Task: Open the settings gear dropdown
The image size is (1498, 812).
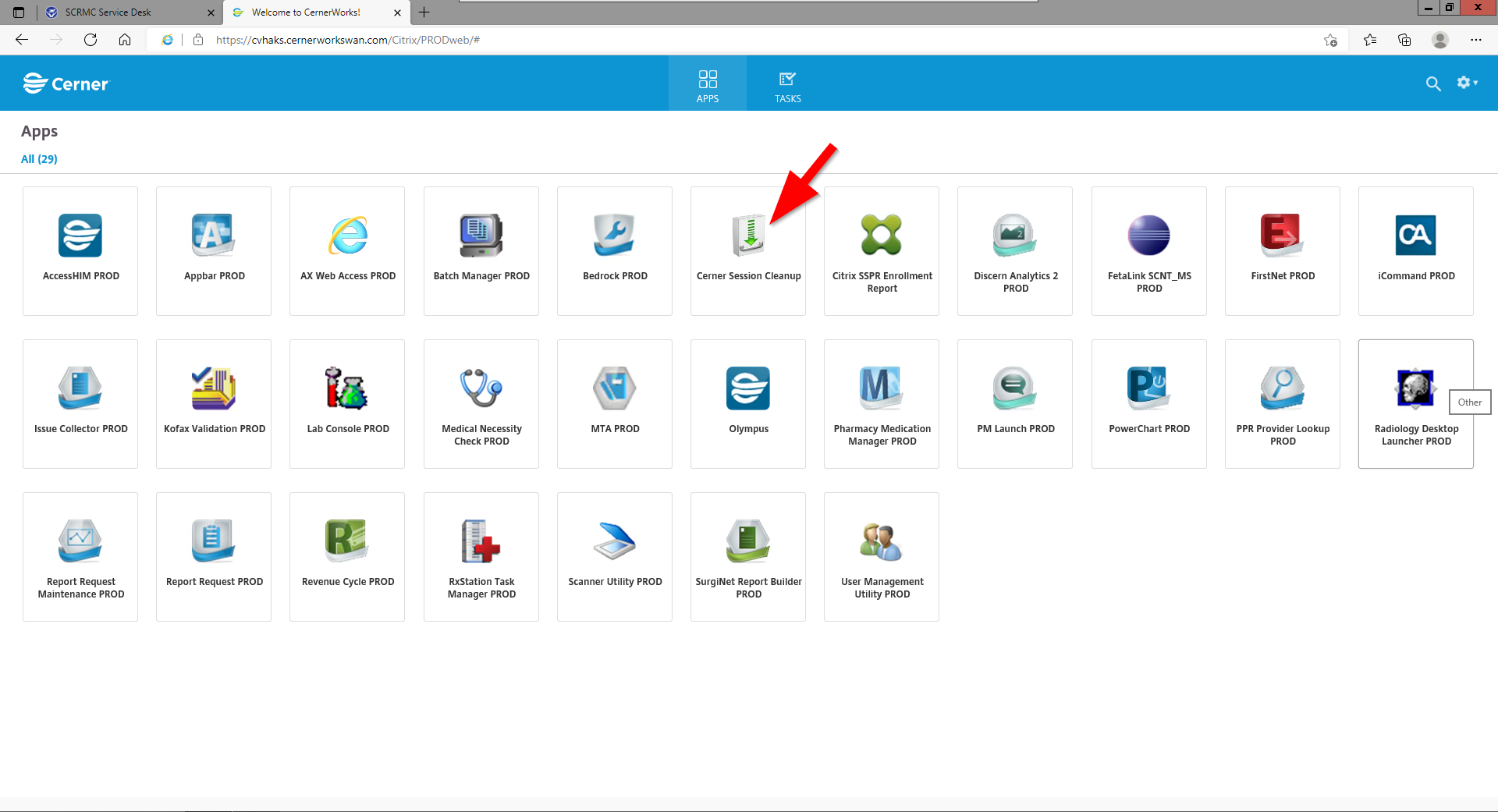Action: point(1467,83)
